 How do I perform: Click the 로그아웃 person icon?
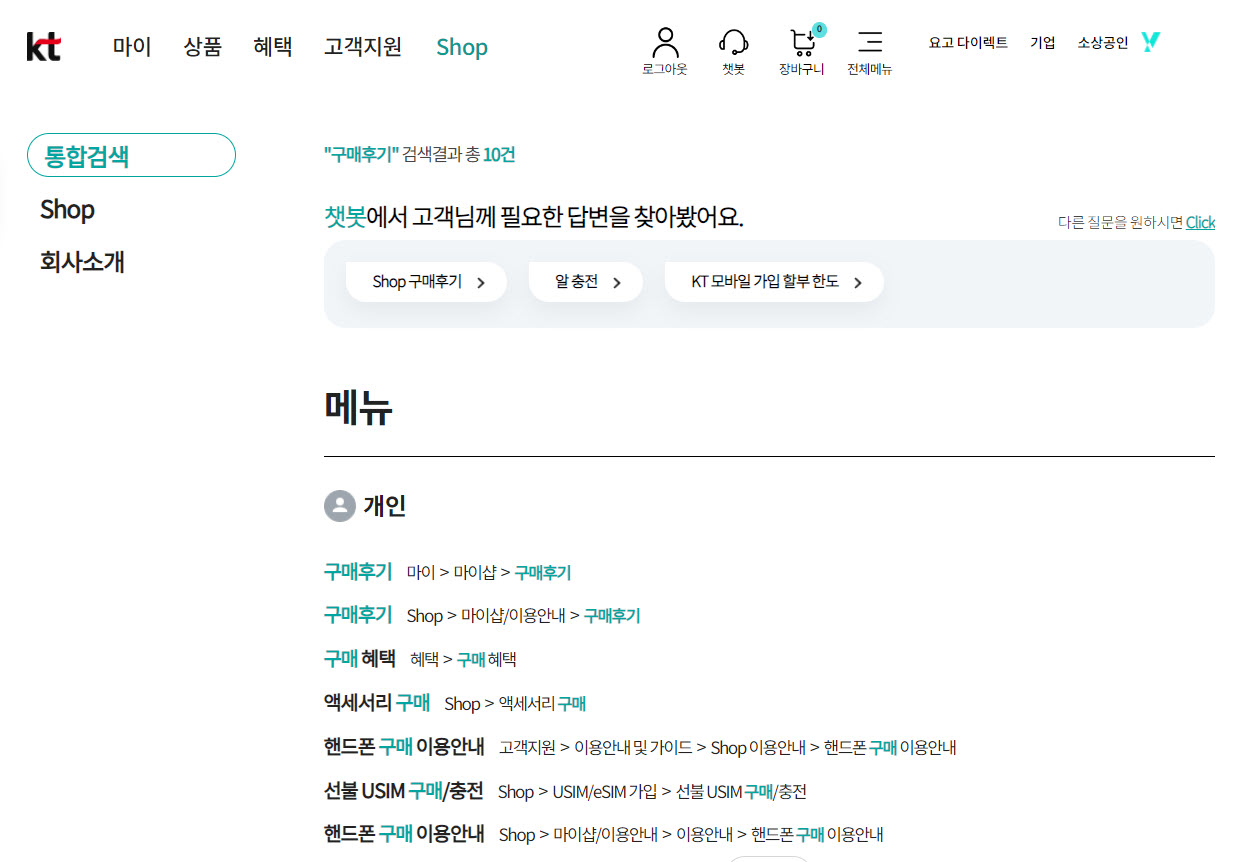pos(664,42)
